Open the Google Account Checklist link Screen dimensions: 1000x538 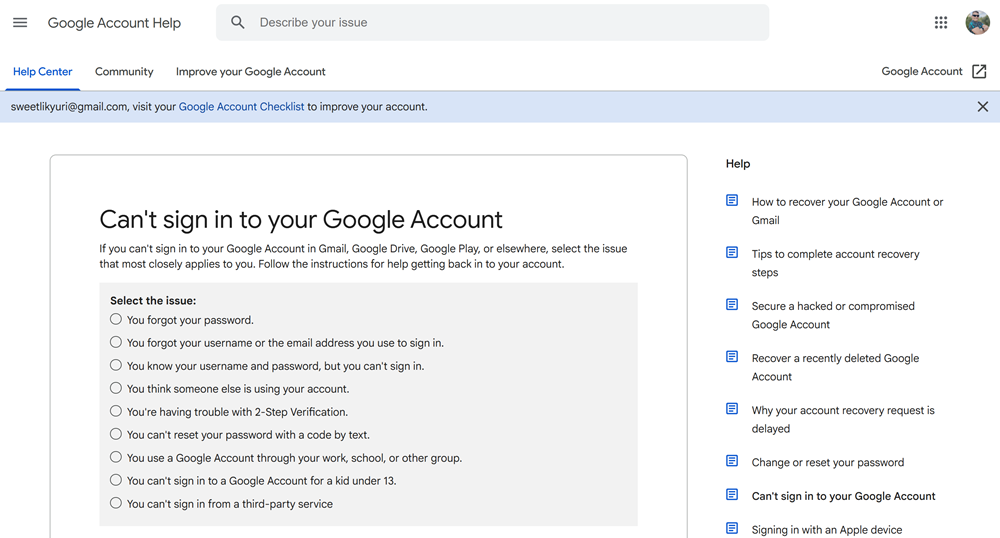[x=241, y=106]
